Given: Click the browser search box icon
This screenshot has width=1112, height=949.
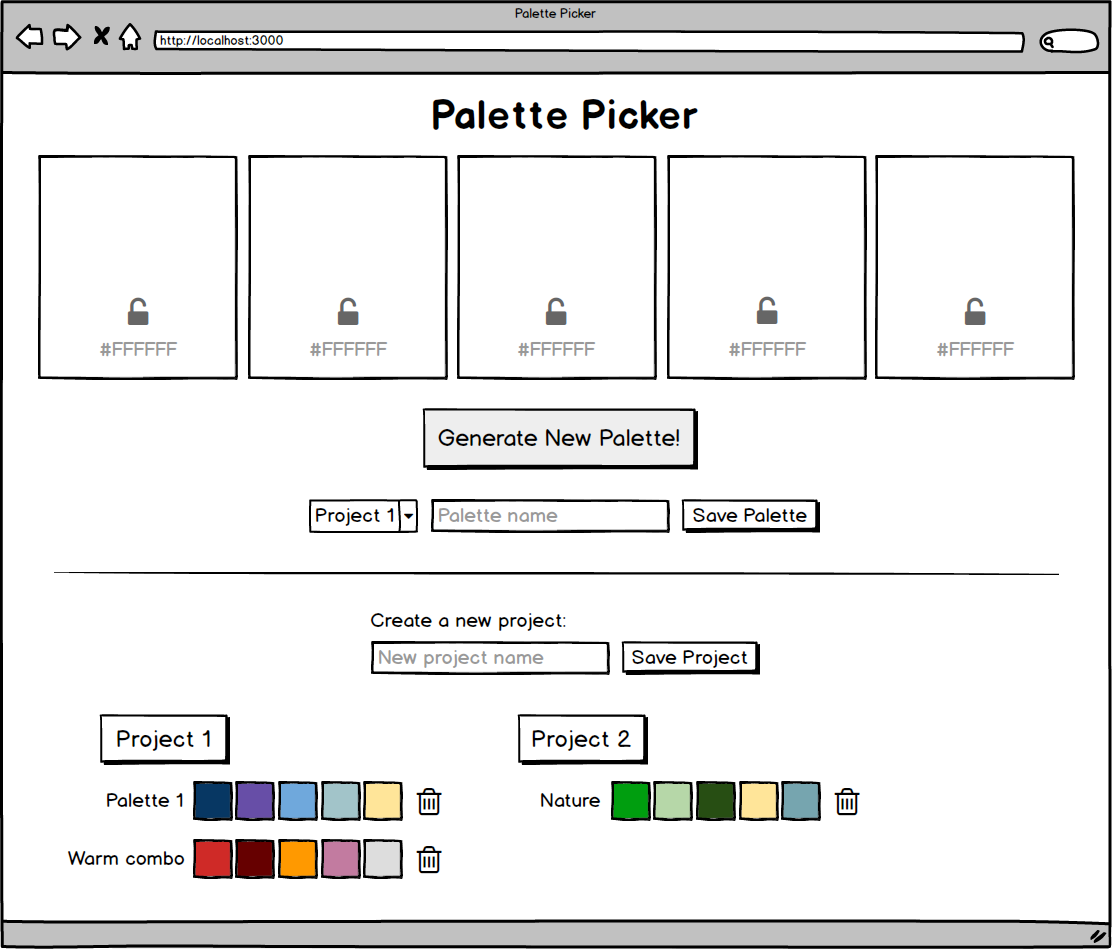Looking at the screenshot, I should tap(1069, 41).
